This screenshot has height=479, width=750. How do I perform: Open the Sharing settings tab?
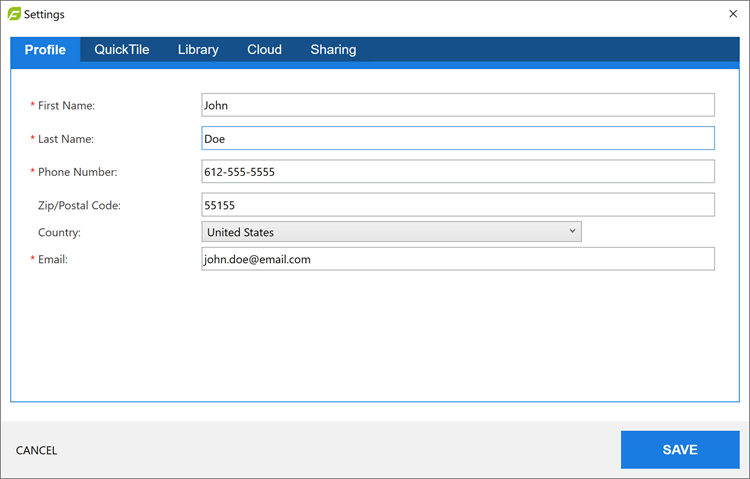point(333,50)
